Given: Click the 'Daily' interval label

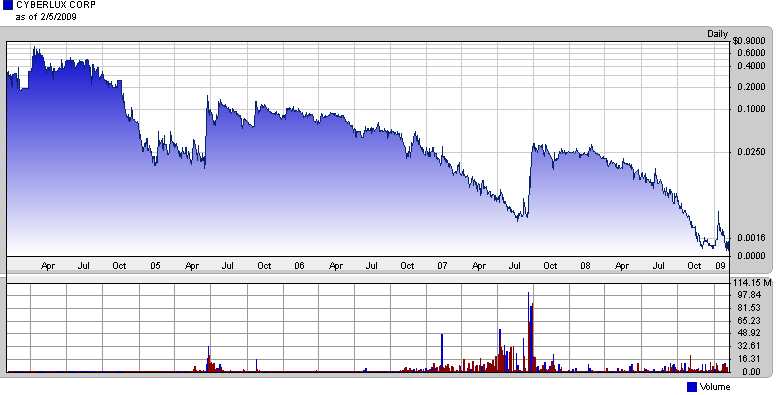Looking at the screenshot, I should click(x=718, y=34).
